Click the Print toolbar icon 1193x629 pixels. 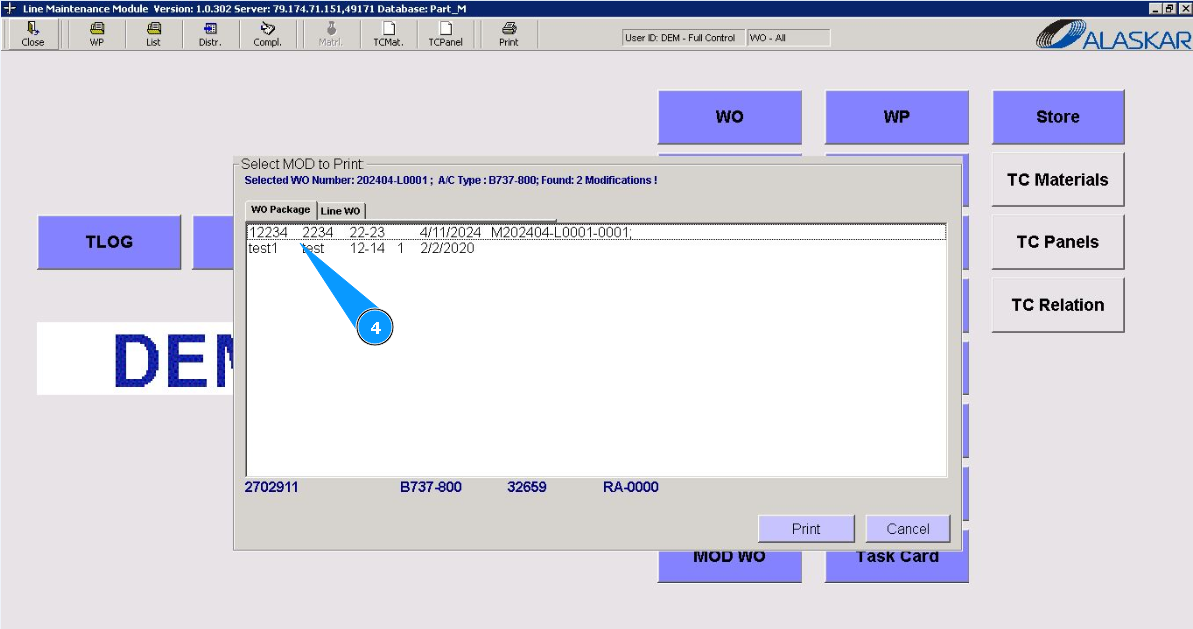click(509, 34)
